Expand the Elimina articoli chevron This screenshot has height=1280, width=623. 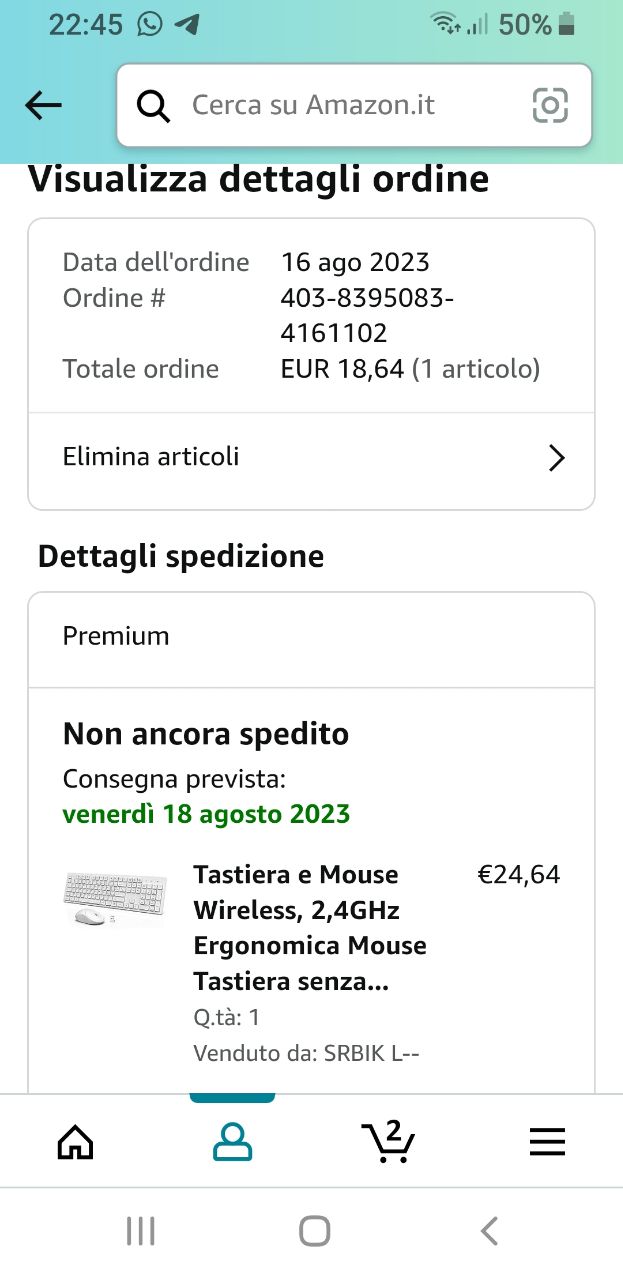click(x=557, y=458)
